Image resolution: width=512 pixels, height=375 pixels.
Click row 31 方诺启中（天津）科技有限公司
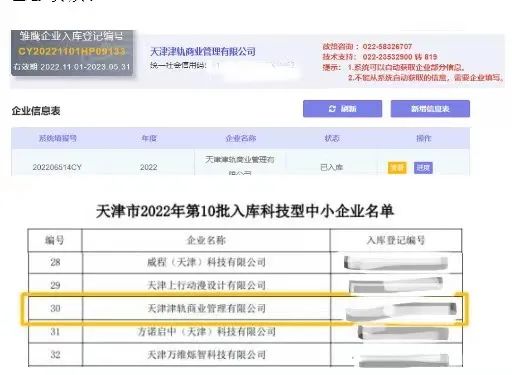[x=245, y=332]
